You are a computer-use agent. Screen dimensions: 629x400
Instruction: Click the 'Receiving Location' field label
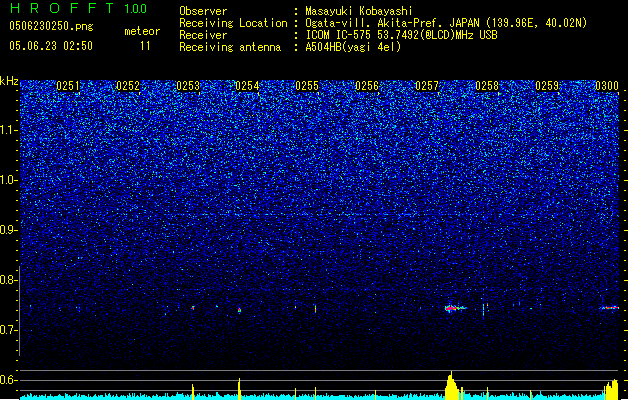[x=233, y=23]
